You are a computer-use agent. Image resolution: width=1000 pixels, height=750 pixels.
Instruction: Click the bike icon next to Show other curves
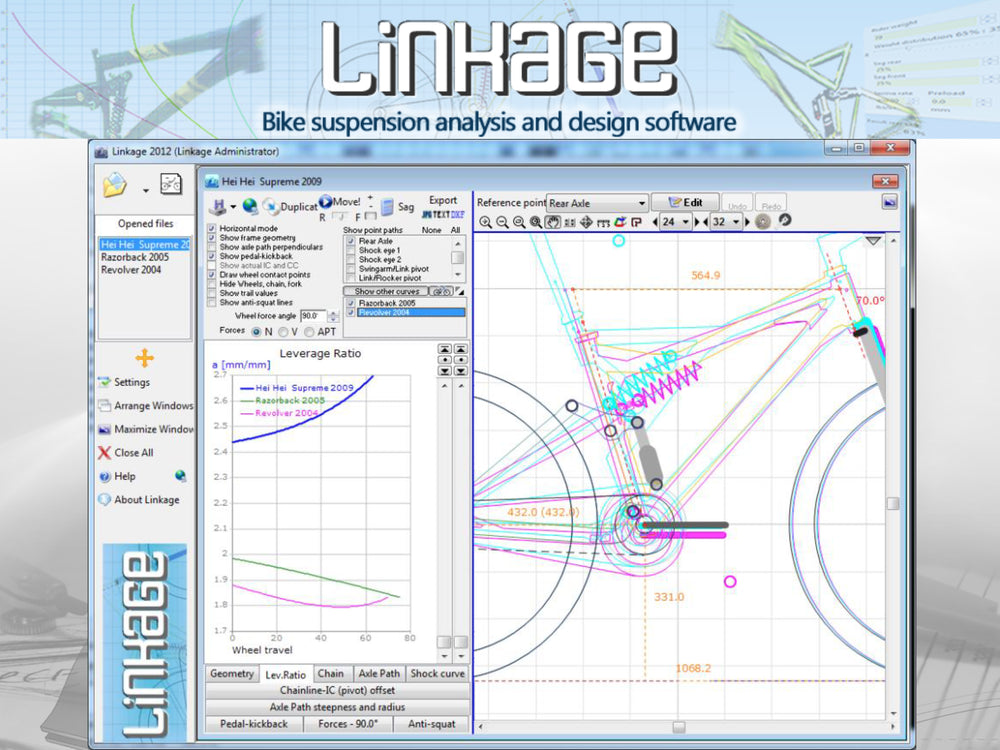tap(441, 291)
